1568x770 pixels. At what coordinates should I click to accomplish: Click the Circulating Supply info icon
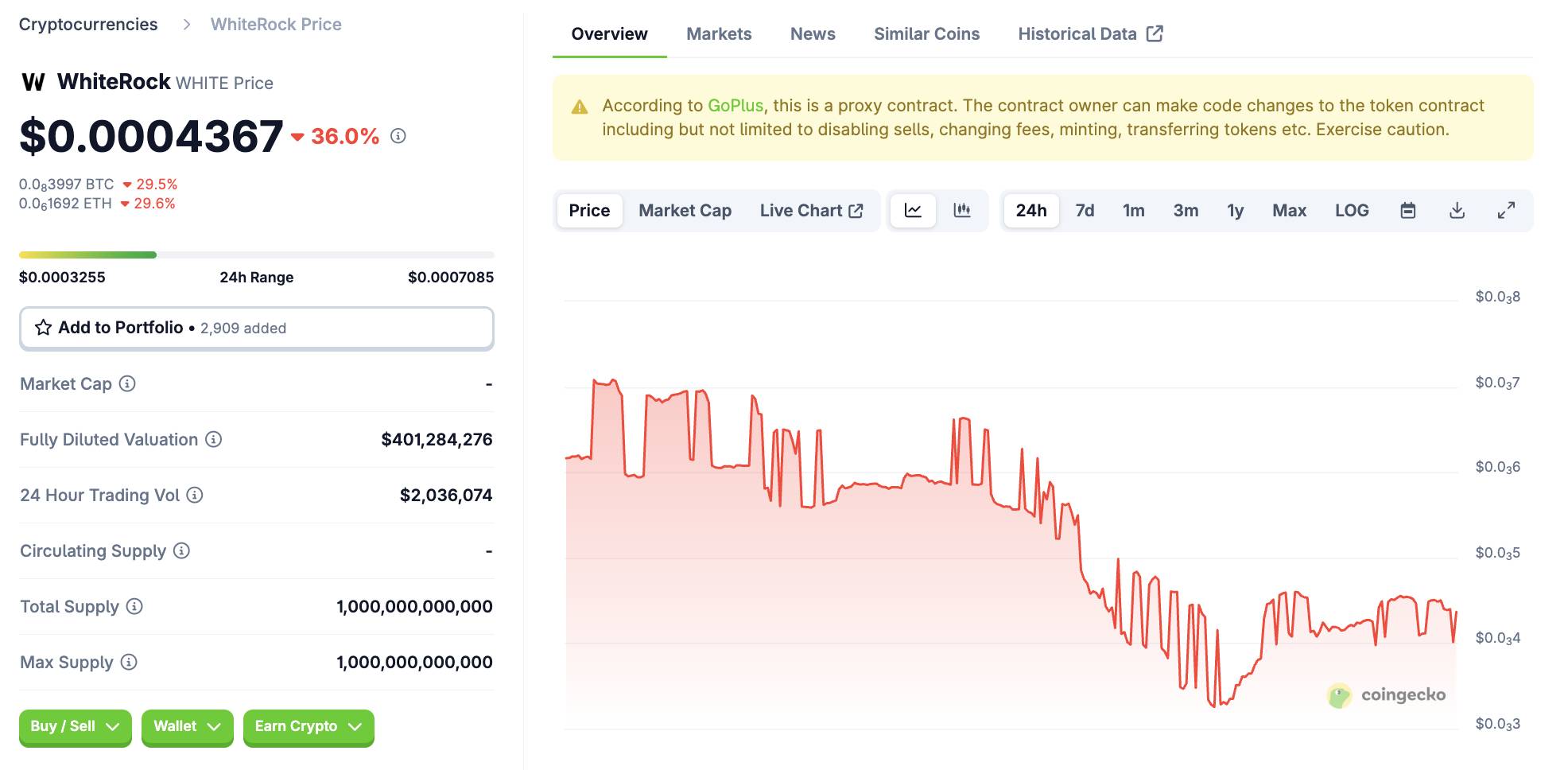pyautogui.click(x=181, y=550)
